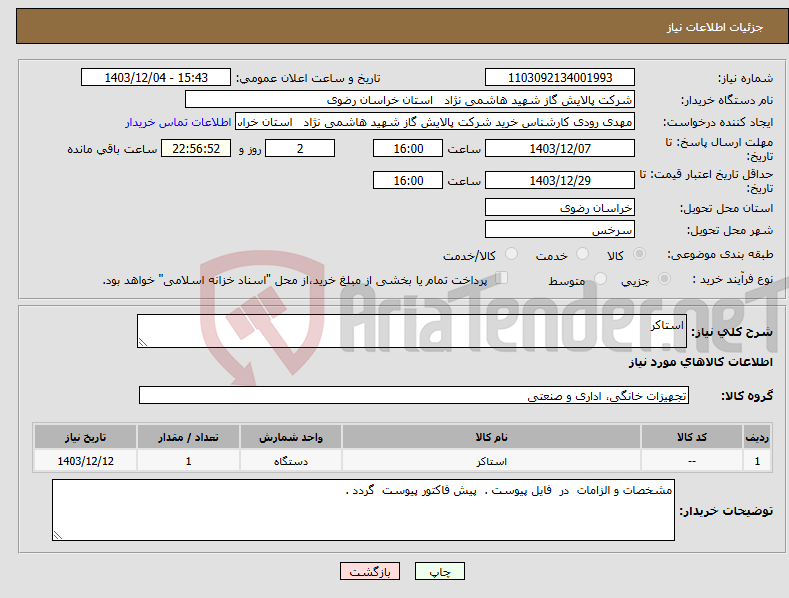The image size is (789, 598).
Task: Click the price validity date 1403/12/29
Action: tap(560, 180)
